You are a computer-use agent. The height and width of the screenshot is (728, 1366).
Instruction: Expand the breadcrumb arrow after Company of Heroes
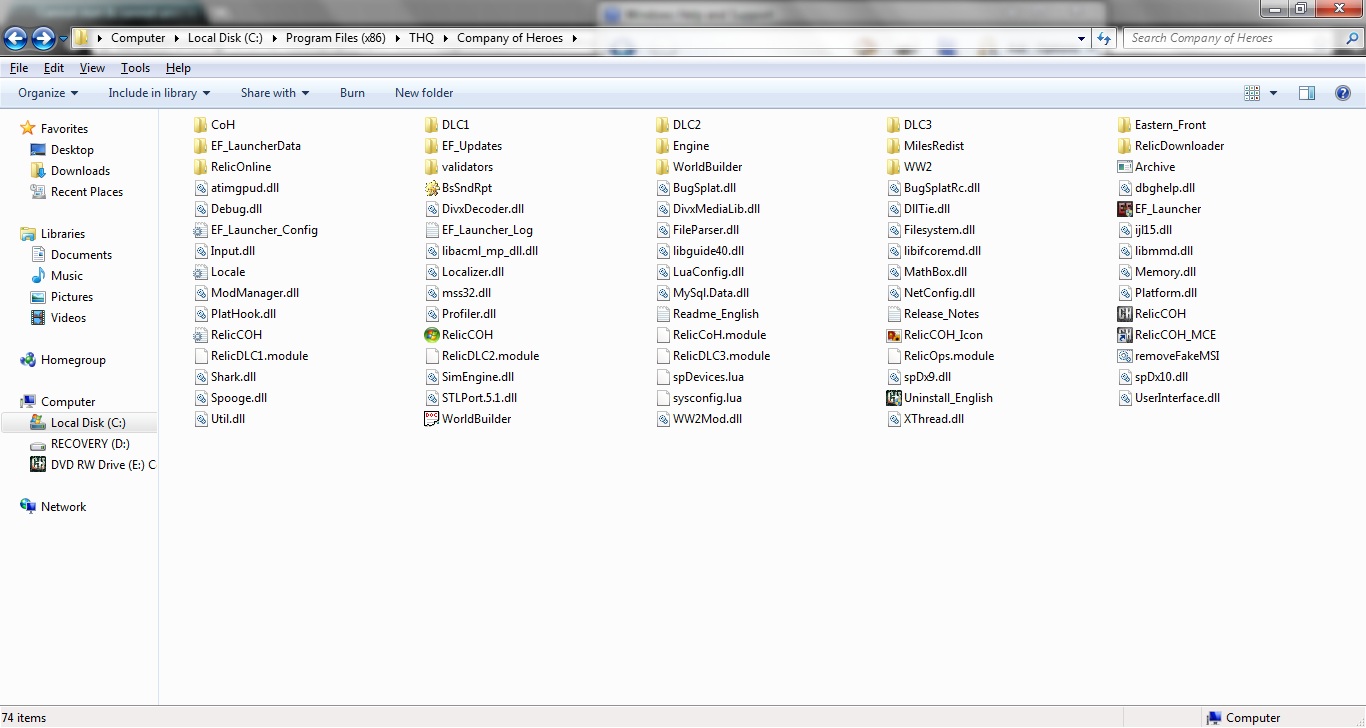[574, 38]
